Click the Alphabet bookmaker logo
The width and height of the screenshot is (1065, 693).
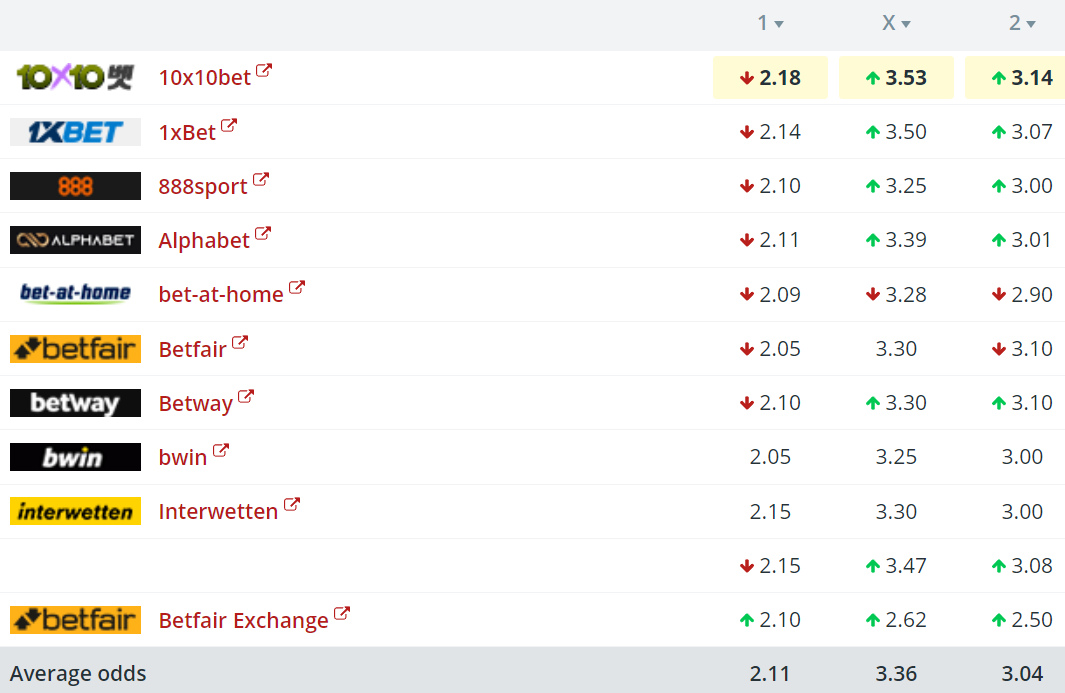click(x=75, y=240)
